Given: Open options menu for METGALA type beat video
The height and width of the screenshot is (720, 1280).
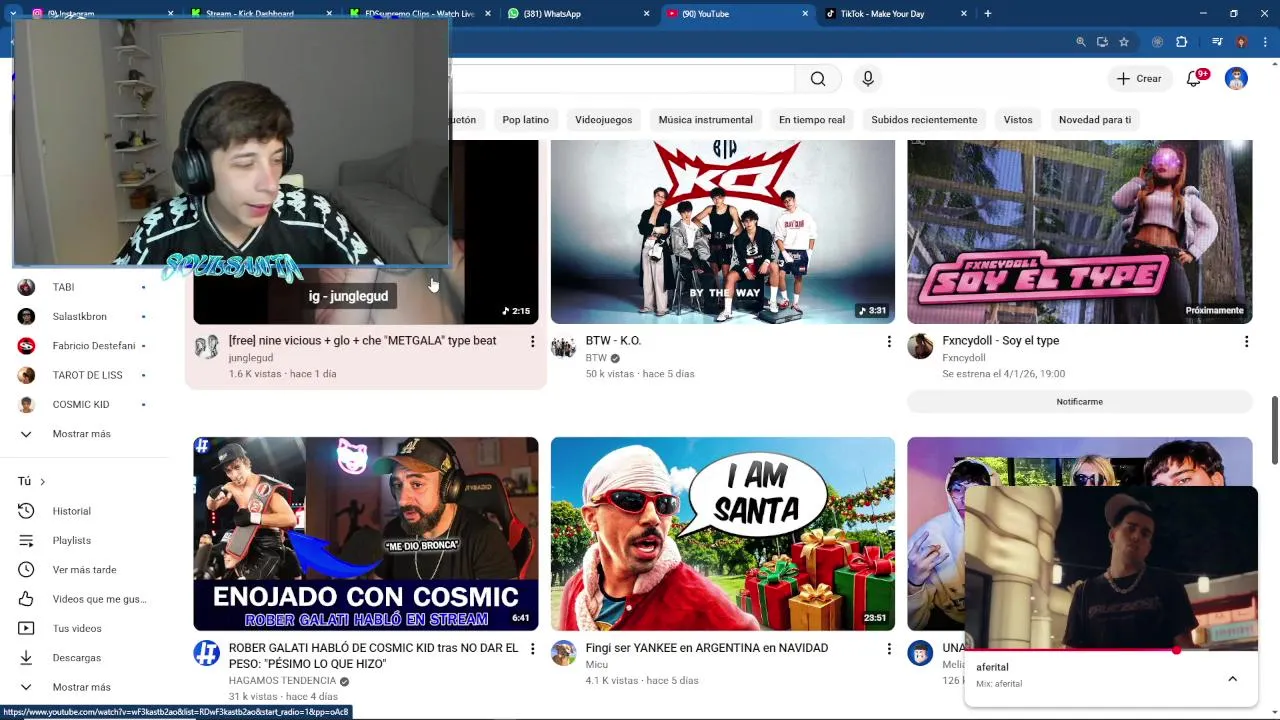Looking at the screenshot, I should pyautogui.click(x=532, y=342).
